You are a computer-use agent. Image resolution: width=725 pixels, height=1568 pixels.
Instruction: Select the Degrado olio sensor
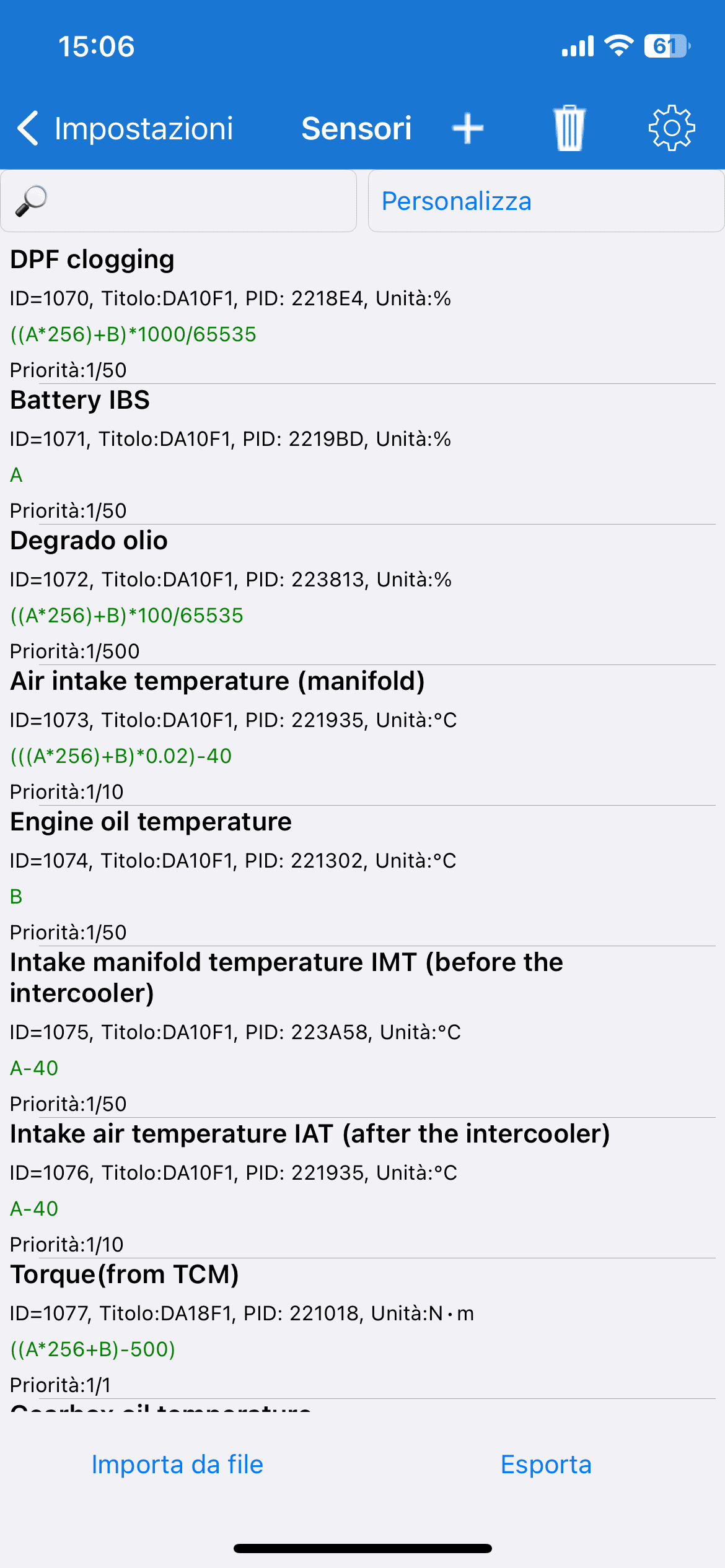point(362,594)
